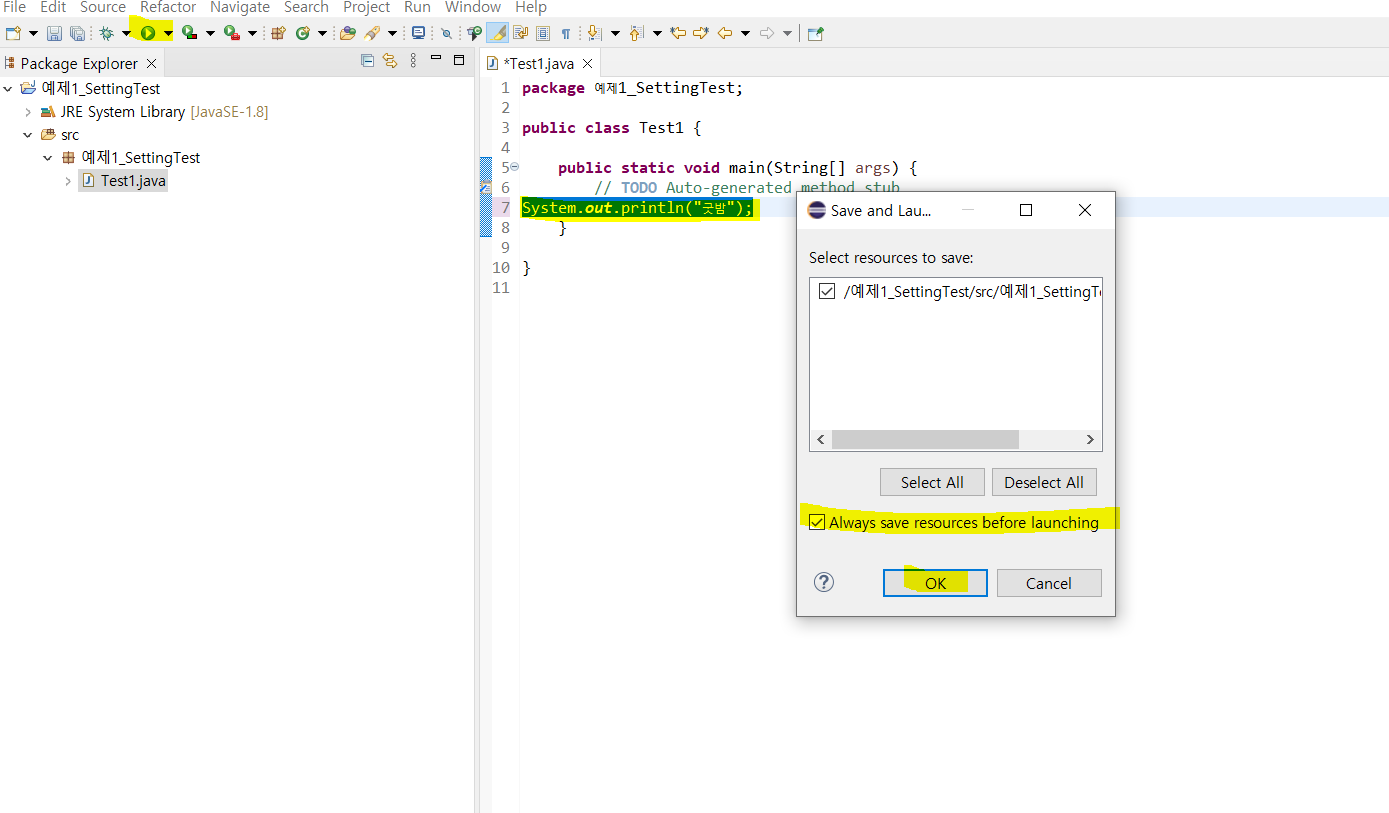Select Test1.java in Package Explorer
Screen dimensions: 1389x813
pos(123,181)
